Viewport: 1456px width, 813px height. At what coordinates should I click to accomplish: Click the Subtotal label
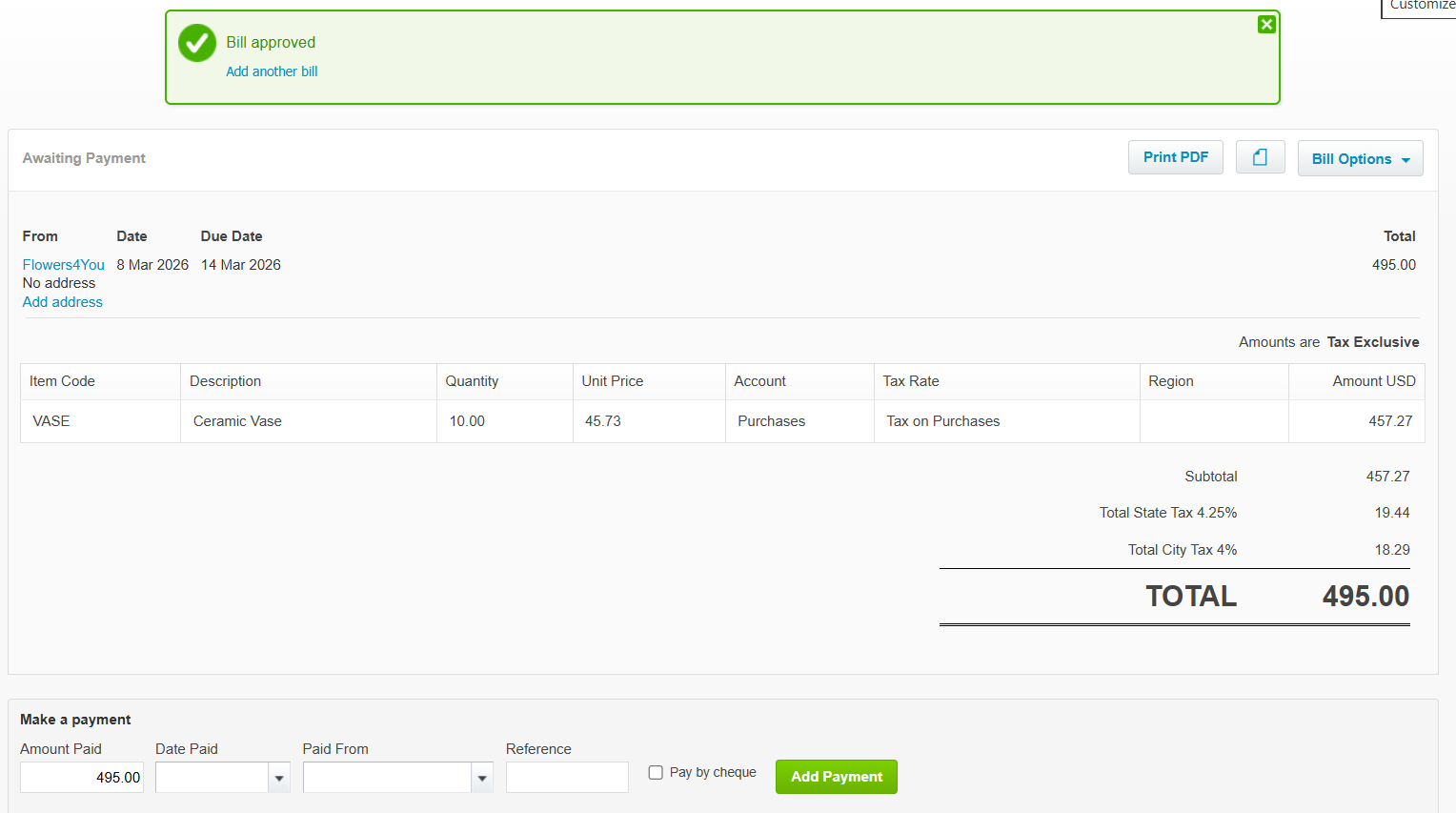[1211, 477]
